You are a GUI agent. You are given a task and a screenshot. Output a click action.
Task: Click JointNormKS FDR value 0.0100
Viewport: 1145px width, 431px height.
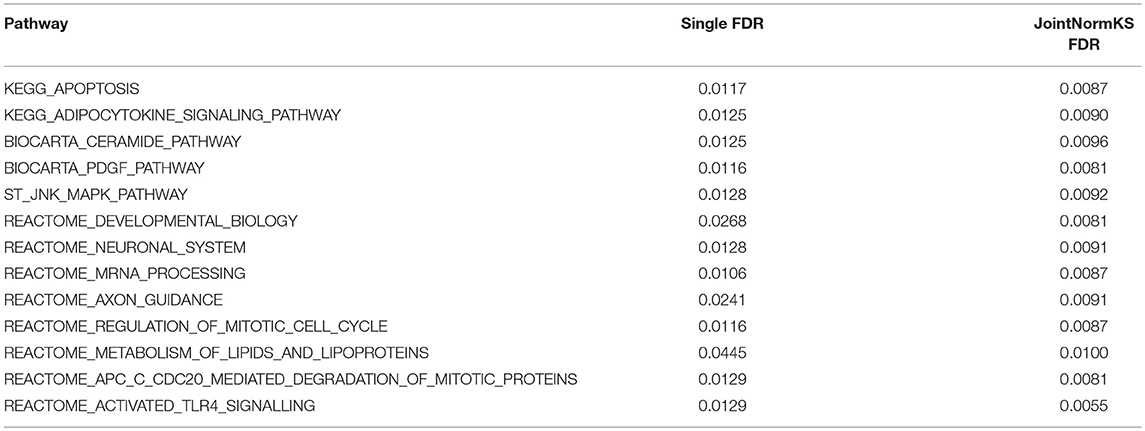(x=1084, y=353)
